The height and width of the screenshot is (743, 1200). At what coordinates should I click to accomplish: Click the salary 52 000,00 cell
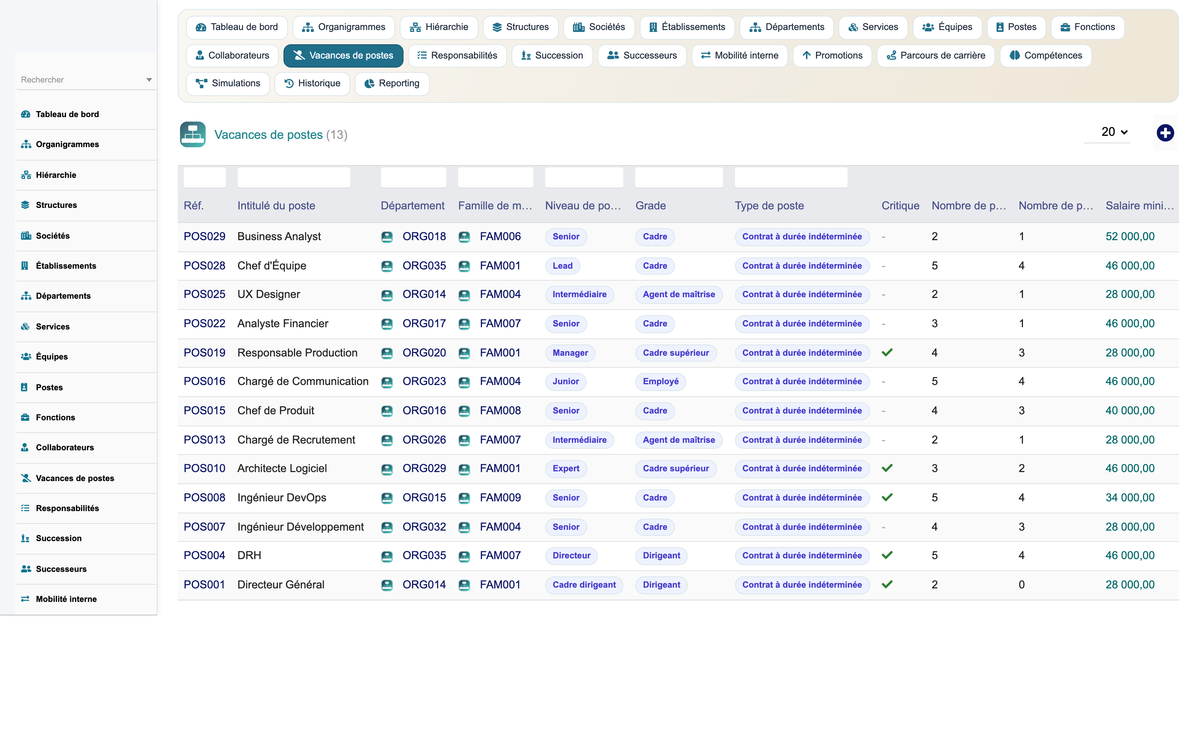tap(1130, 237)
